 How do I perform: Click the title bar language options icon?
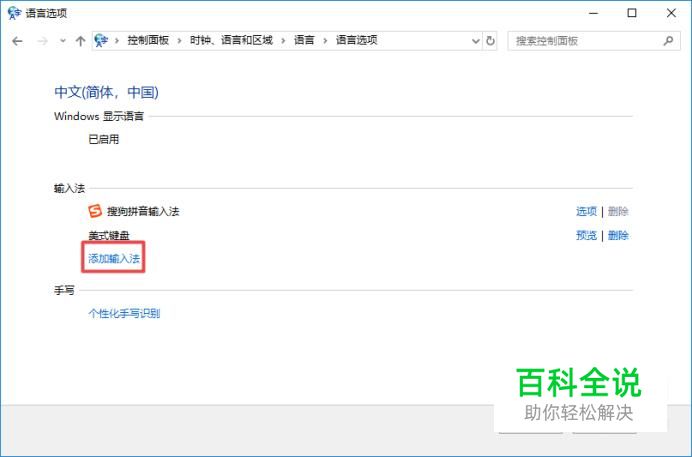pos(14,13)
